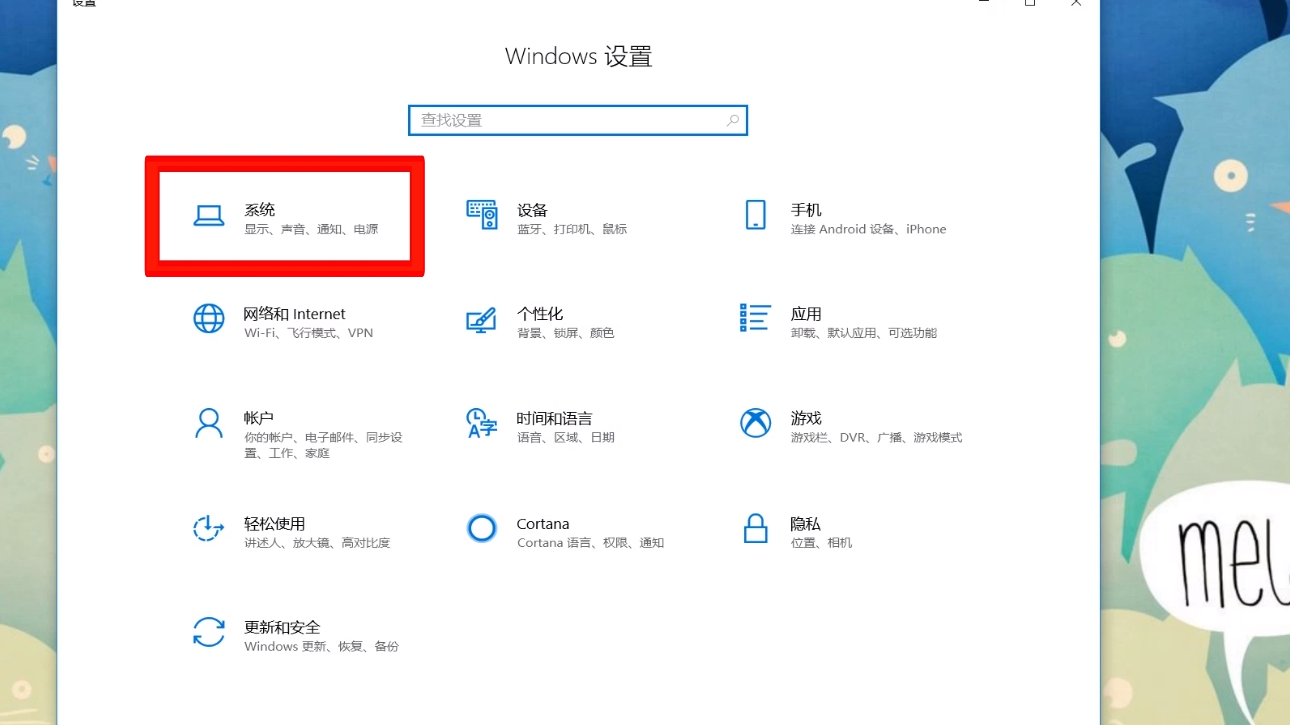
Task: Open the 个性化 paintbrush icon
Action: [482, 319]
